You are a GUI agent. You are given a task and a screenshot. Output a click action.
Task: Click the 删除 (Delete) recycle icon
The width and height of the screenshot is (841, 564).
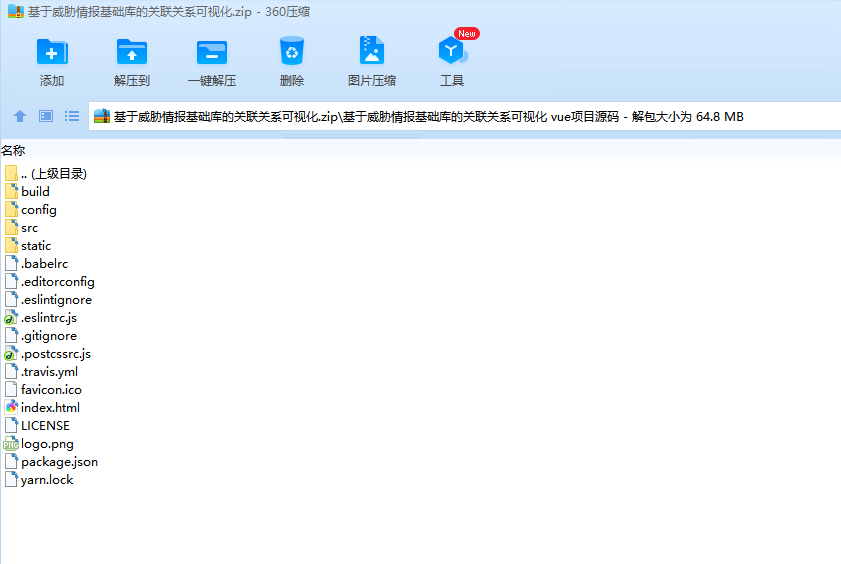click(292, 51)
